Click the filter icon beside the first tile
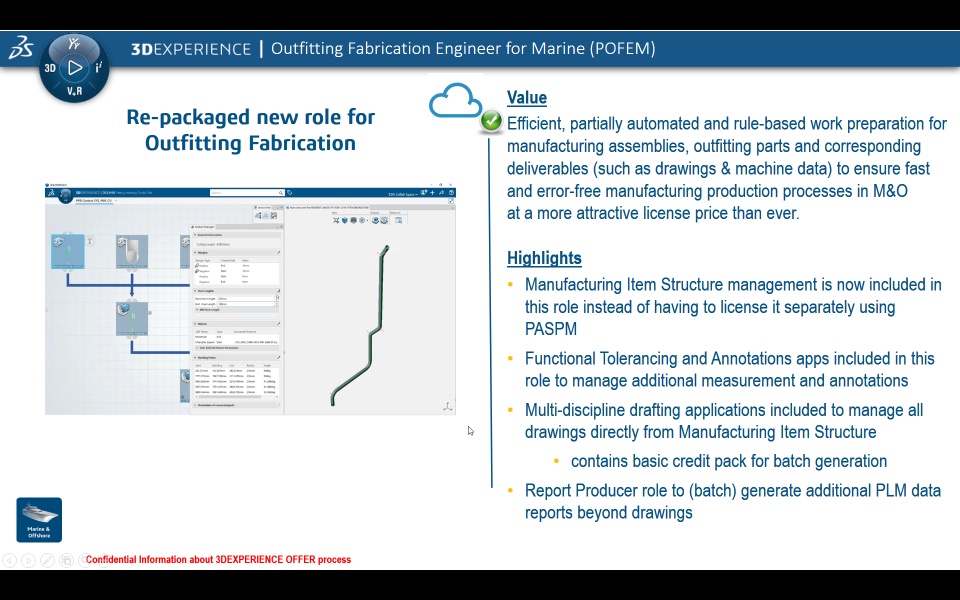This screenshot has height=600, width=960. (x=90, y=241)
